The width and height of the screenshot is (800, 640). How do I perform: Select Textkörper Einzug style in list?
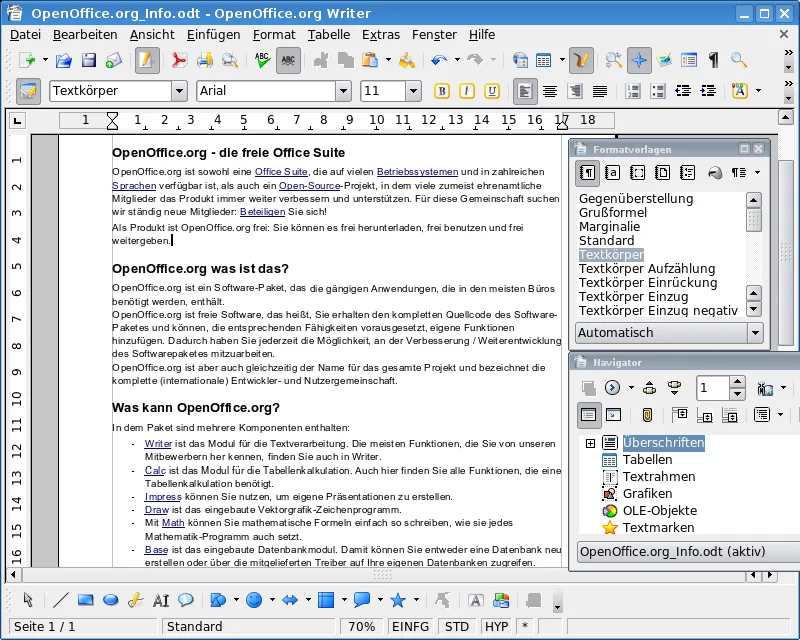(x=633, y=297)
